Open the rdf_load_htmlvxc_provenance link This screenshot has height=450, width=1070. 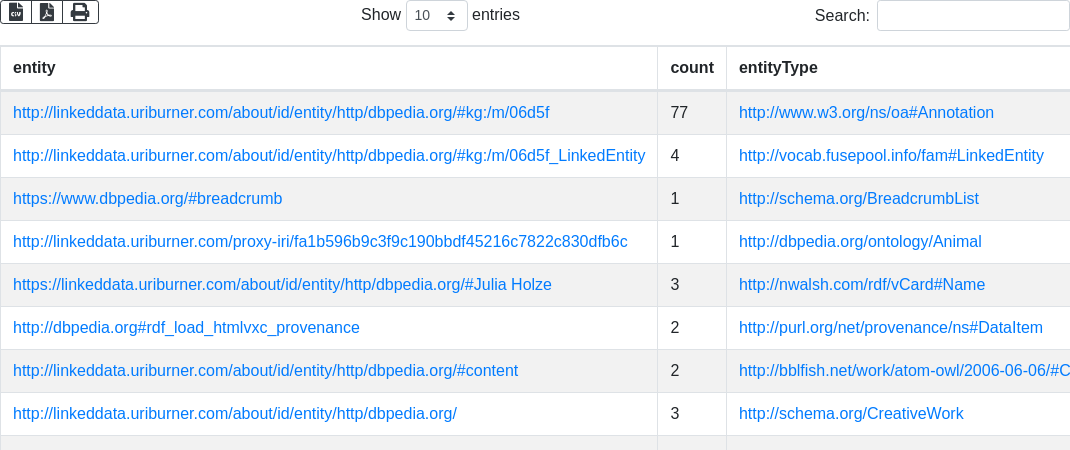pyautogui.click(x=186, y=328)
